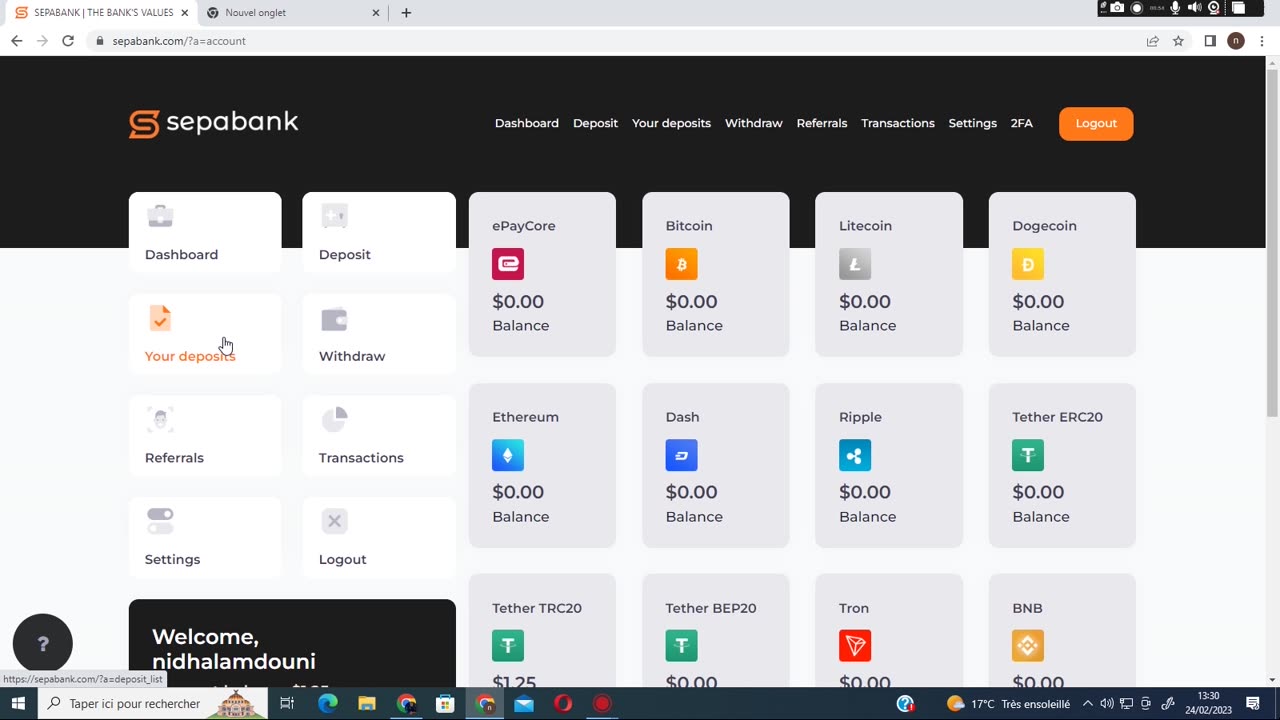Open the Dashboard briefcase tile icon
The width and height of the screenshot is (1280, 720).
pos(160,216)
